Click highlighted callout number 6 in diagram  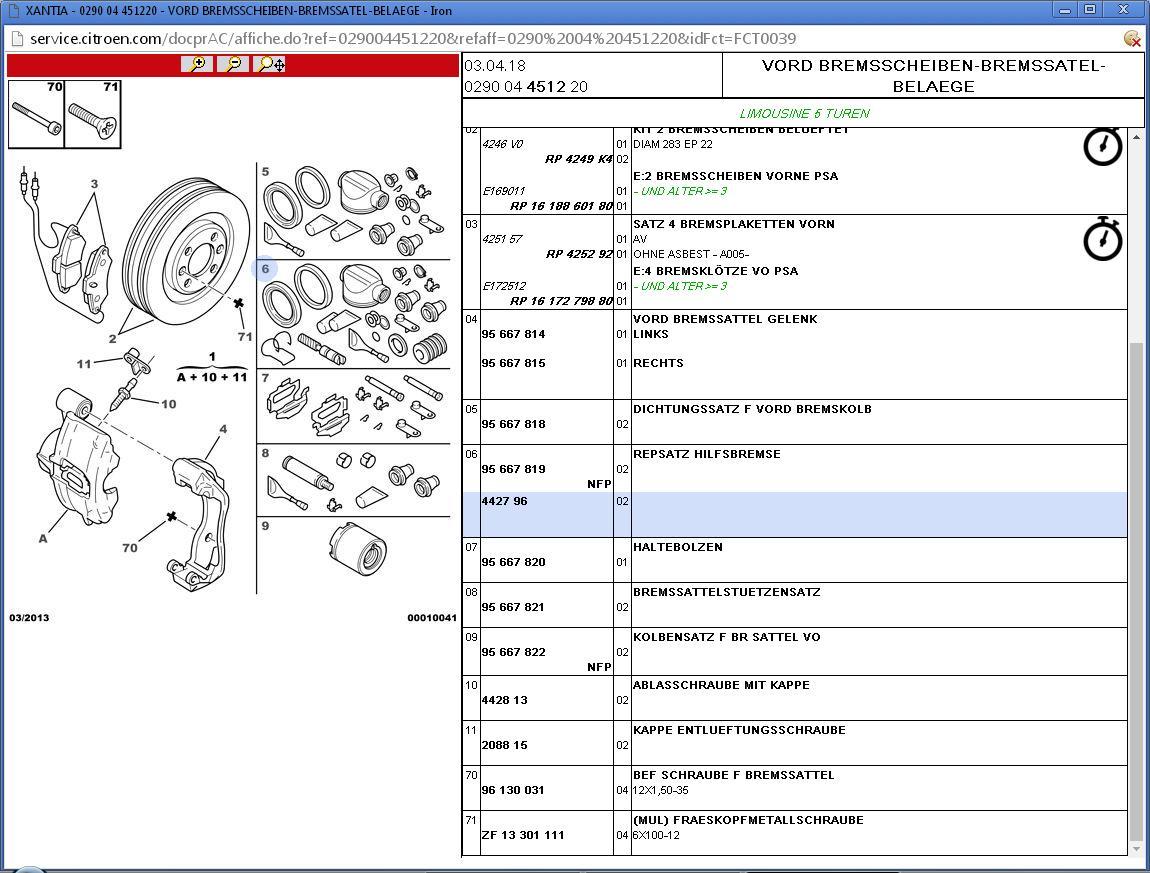click(265, 269)
